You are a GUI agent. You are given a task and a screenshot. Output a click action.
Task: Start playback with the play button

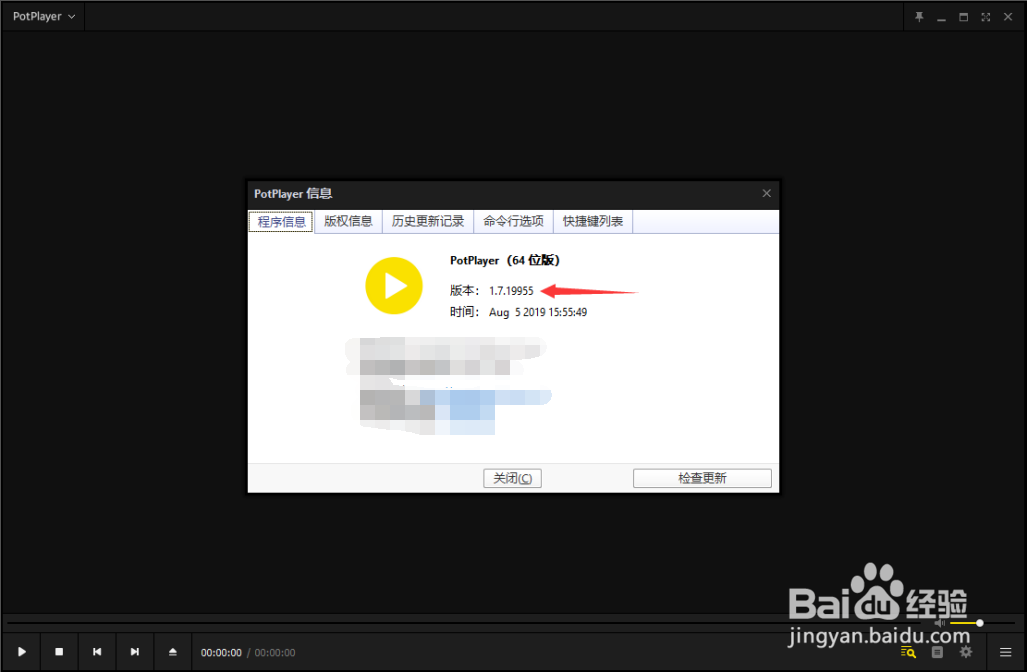tap(22, 652)
